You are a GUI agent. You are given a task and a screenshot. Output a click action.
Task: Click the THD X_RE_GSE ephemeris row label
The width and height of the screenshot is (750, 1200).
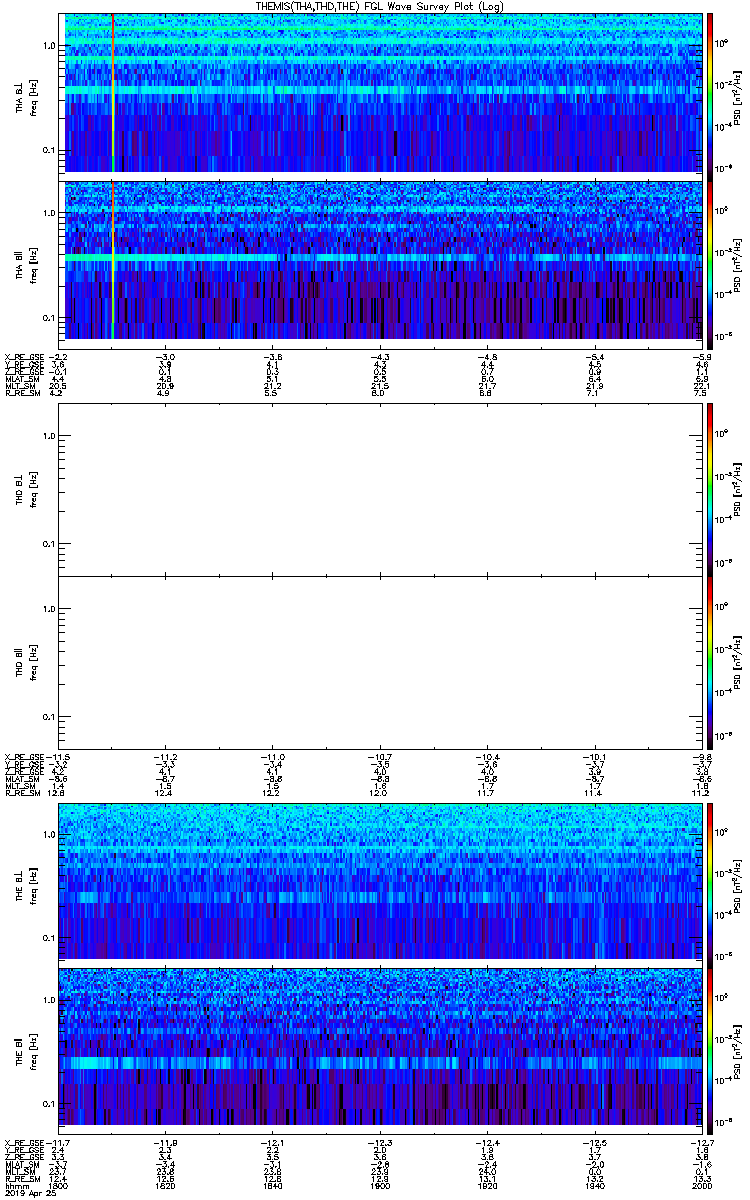[x=25, y=756]
